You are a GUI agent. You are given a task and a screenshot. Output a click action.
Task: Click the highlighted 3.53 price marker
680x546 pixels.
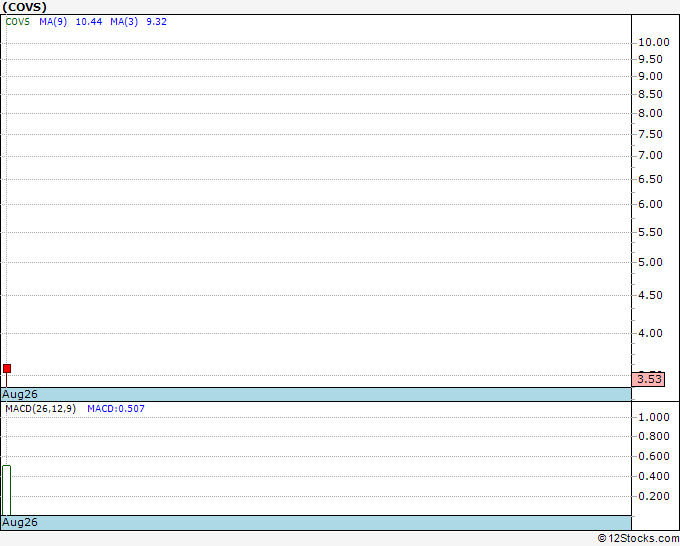click(x=648, y=379)
